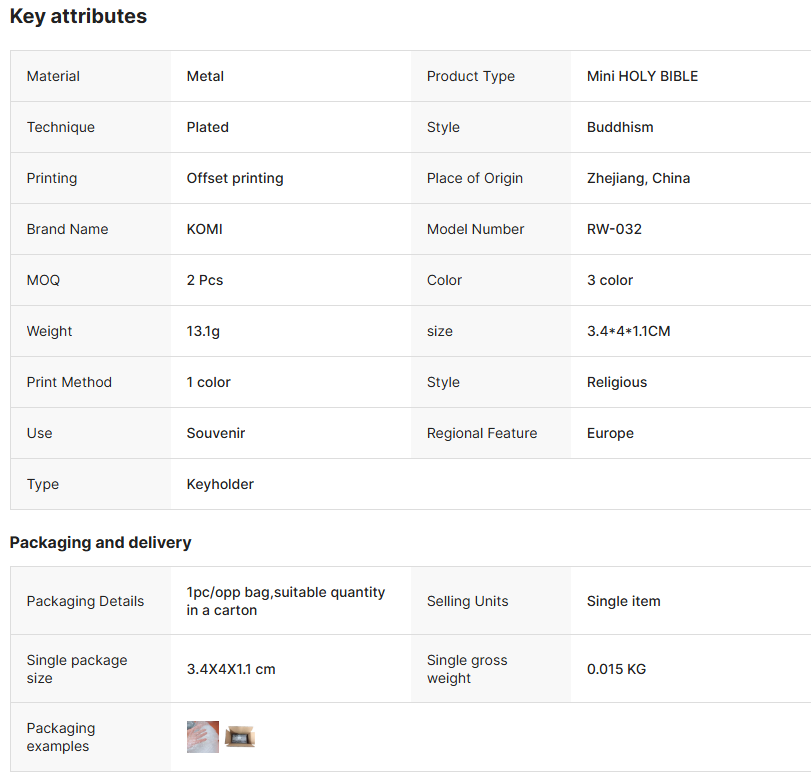Viewport: 811px width, 778px height.
Task: Click the Religious style value
Action: click(x=617, y=382)
